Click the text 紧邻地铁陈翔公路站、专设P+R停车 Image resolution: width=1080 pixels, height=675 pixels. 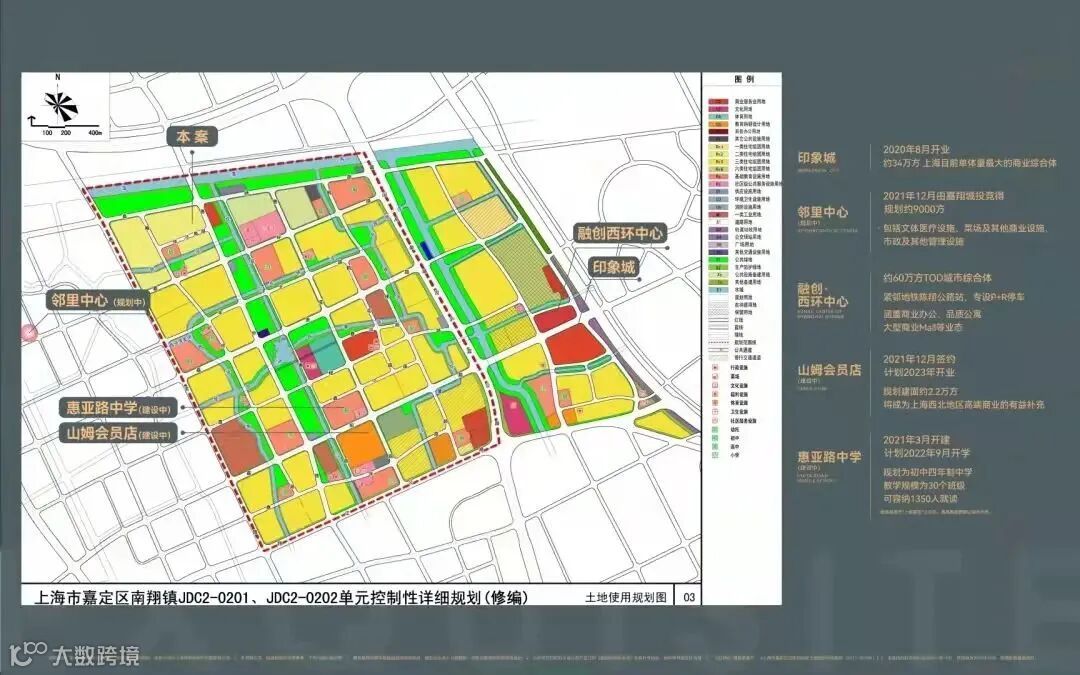(954, 297)
